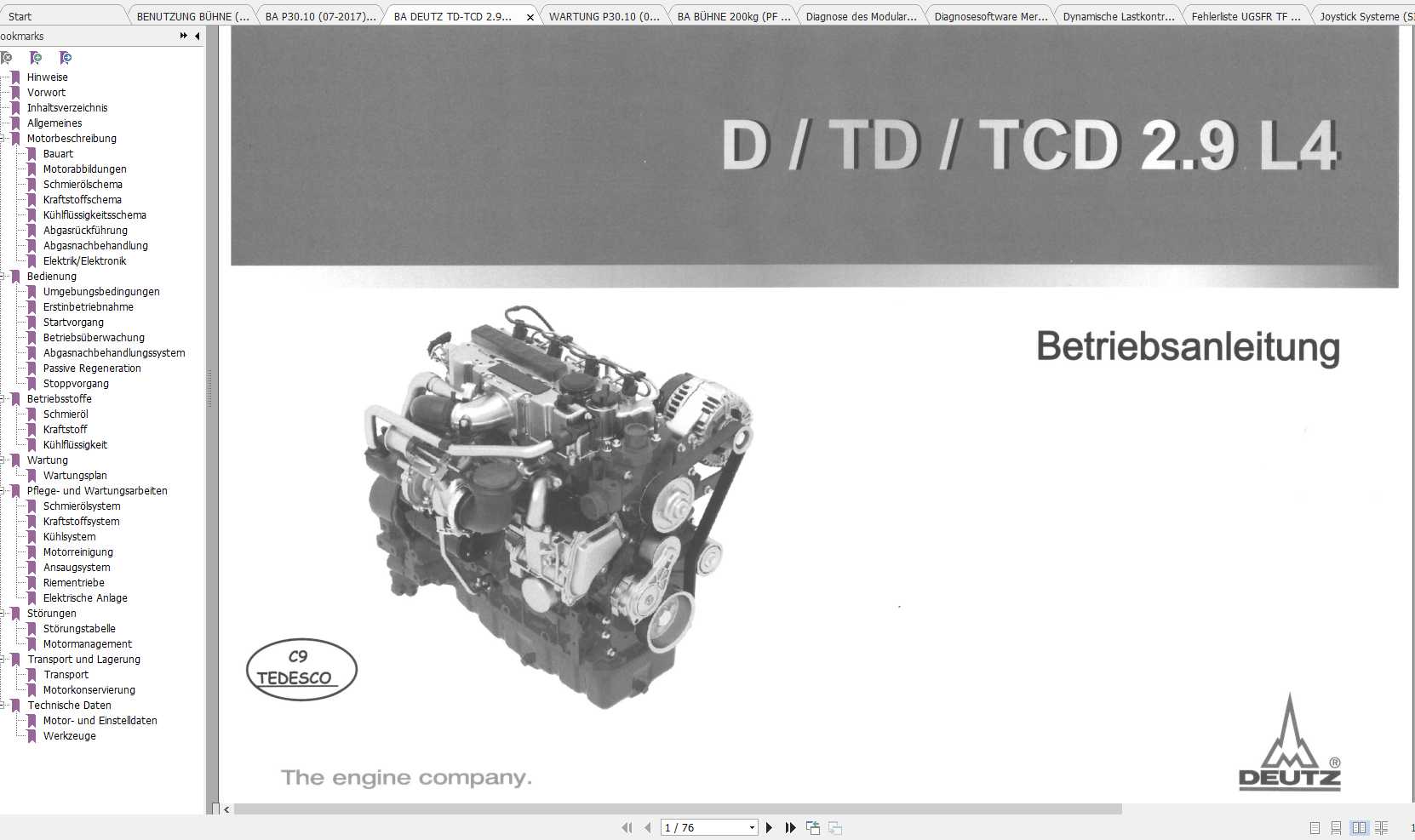The height and width of the screenshot is (840, 1415).
Task: Click the greyed next view icon
Action: (835, 827)
